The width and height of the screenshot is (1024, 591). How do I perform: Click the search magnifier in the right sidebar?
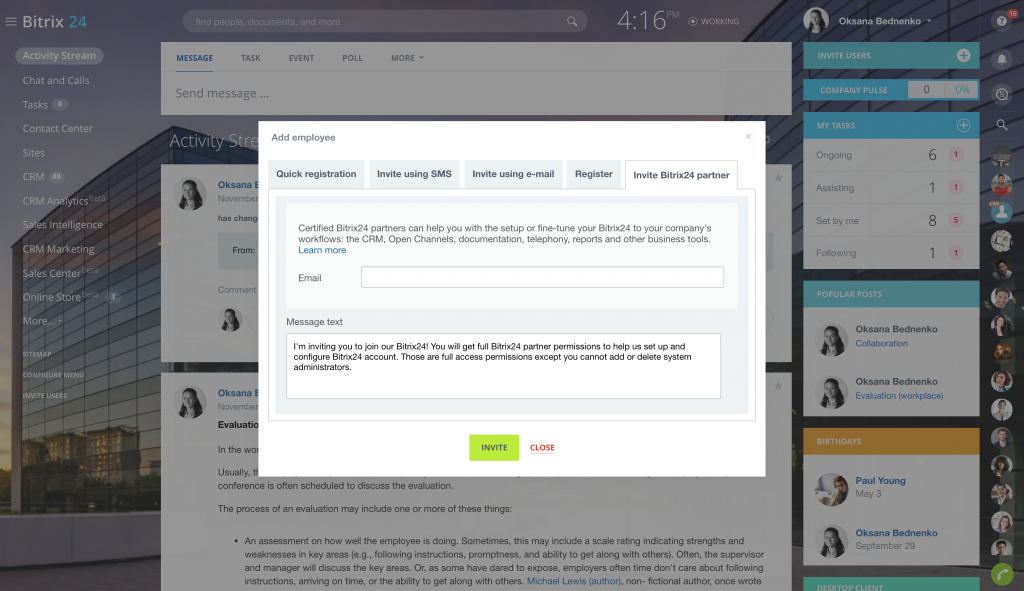pos(1001,125)
